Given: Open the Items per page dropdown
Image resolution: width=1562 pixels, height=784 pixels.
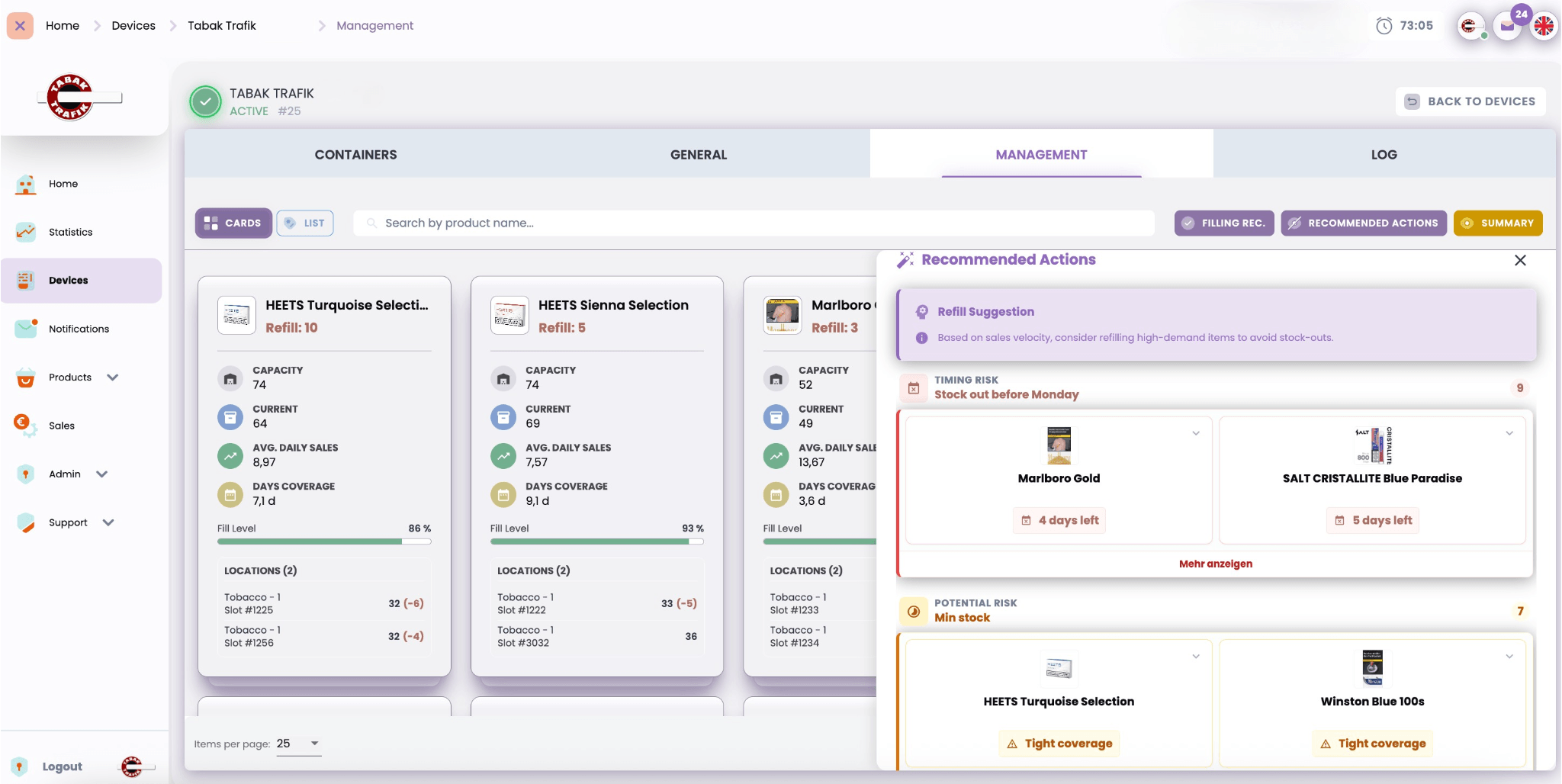Looking at the screenshot, I should point(298,743).
